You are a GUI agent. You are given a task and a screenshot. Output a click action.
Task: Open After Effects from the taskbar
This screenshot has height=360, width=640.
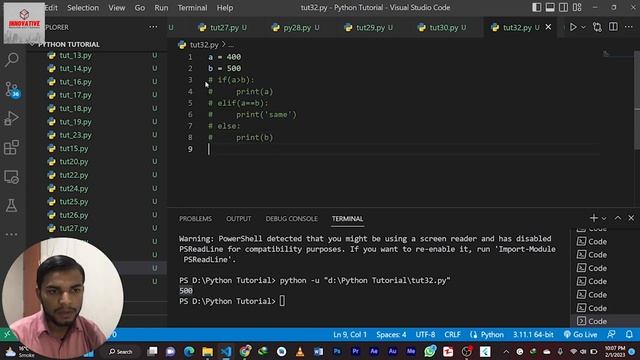(374, 351)
